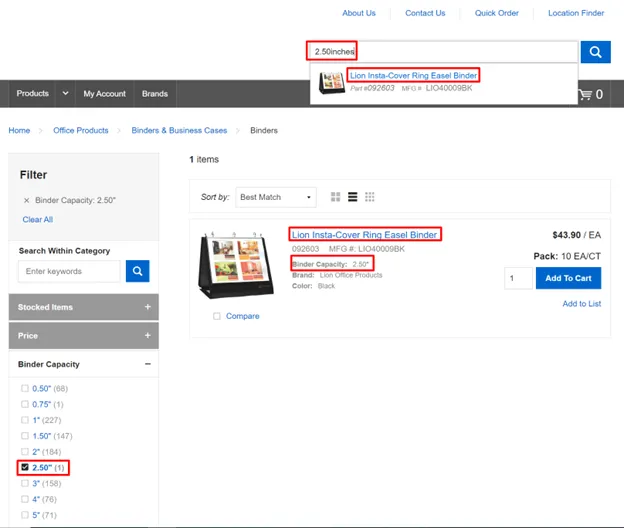
Task: Check the 3" binder capacity box
Action: (x=25, y=483)
